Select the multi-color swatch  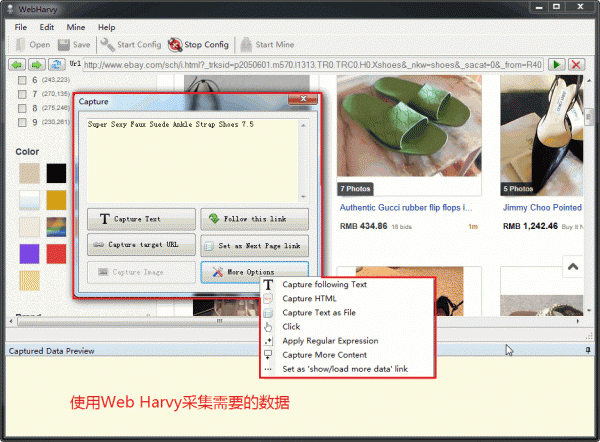click(56, 227)
